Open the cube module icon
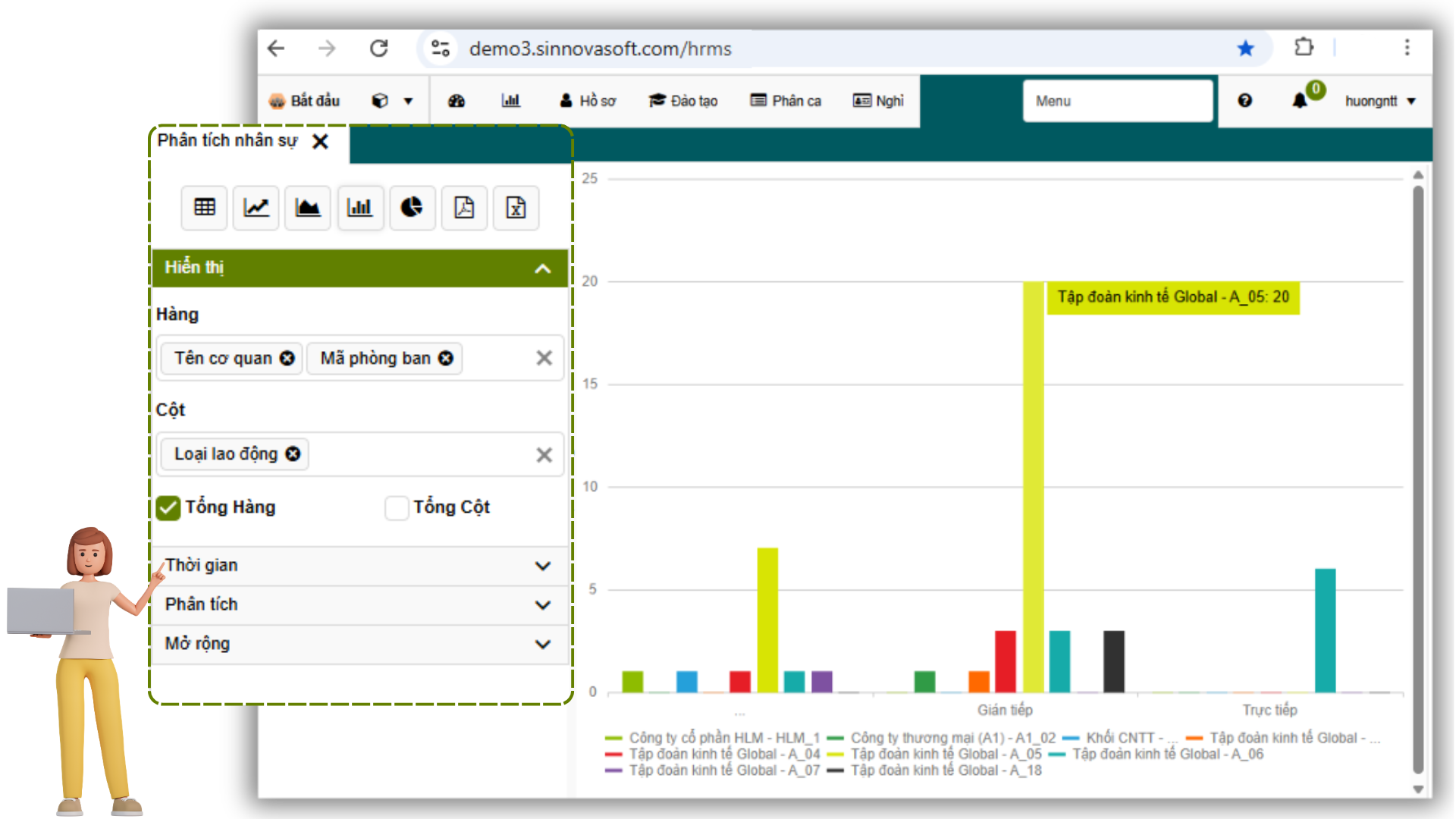 (x=380, y=101)
